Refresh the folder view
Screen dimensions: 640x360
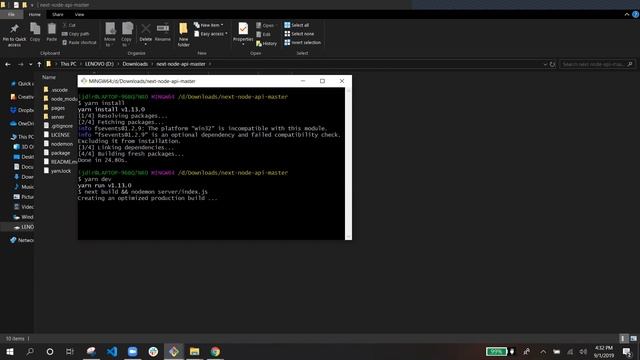[552, 64]
